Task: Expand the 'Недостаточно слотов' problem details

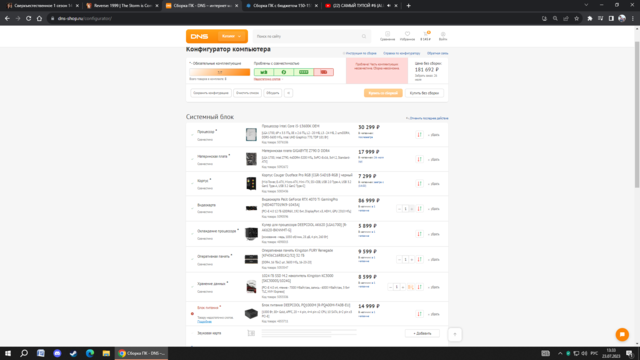Action: click(x=268, y=79)
